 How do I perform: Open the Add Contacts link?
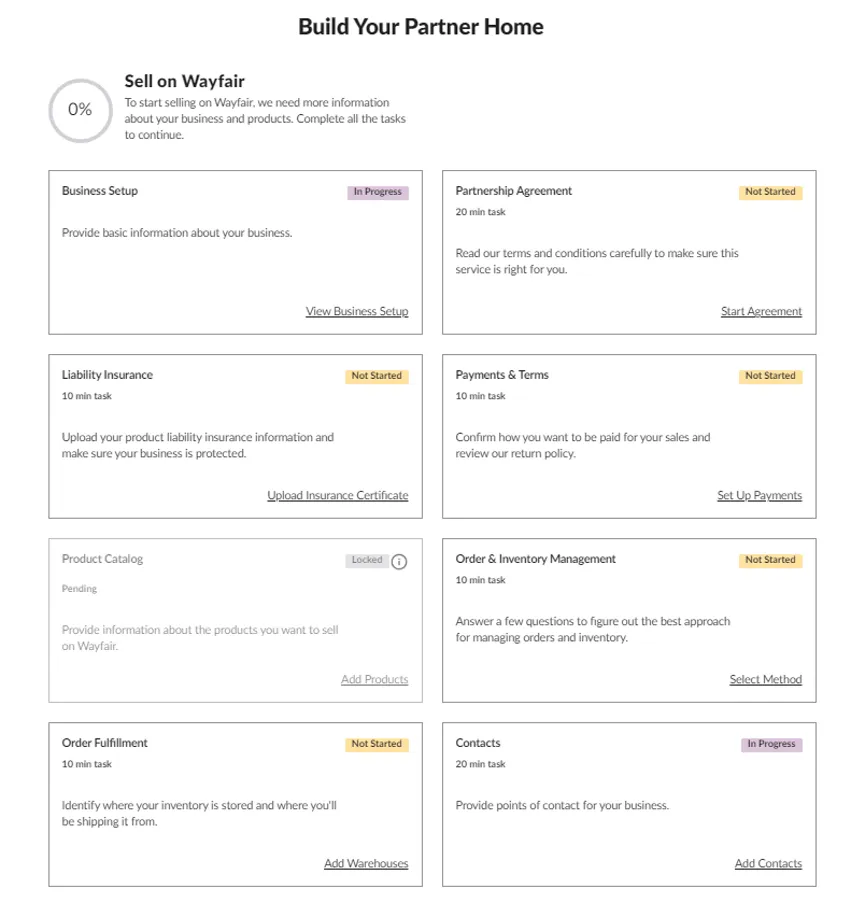point(768,863)
